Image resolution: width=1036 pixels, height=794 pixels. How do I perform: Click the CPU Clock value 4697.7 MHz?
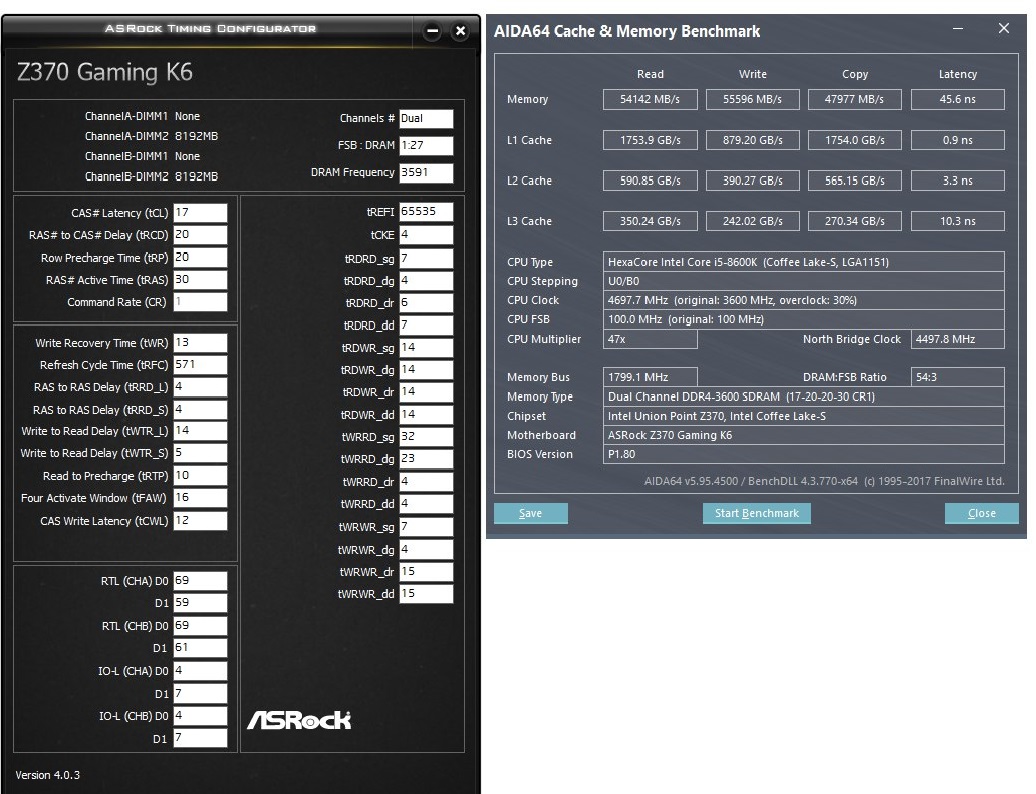[803, 300]
